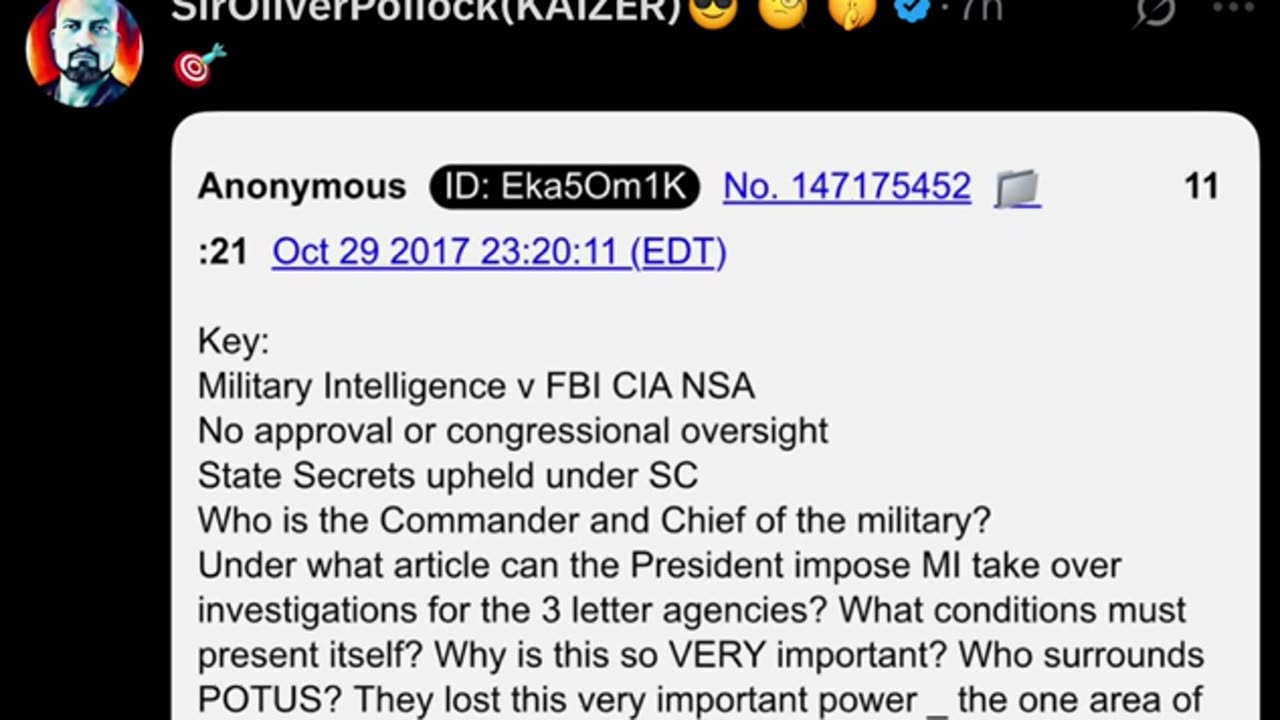Tap the shushing face emoji
This screenshot has height=720, width=1280.
[852, 10]
